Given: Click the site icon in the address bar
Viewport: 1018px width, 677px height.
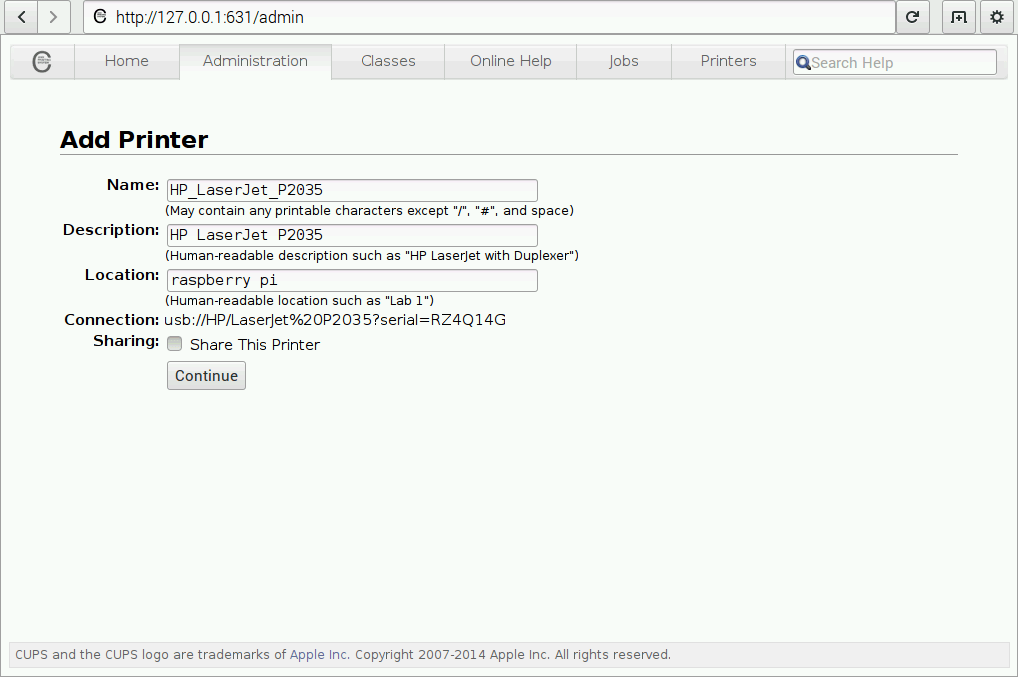Looking at the screenshot, I should coord(100,16).
